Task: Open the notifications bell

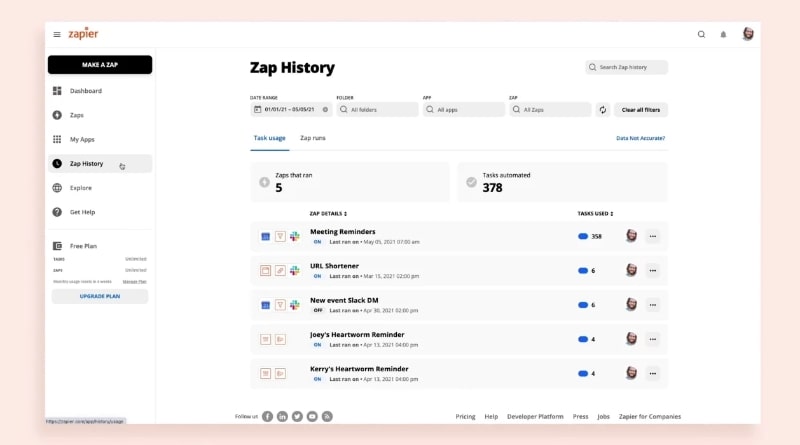Action: [x=724, y=34]
